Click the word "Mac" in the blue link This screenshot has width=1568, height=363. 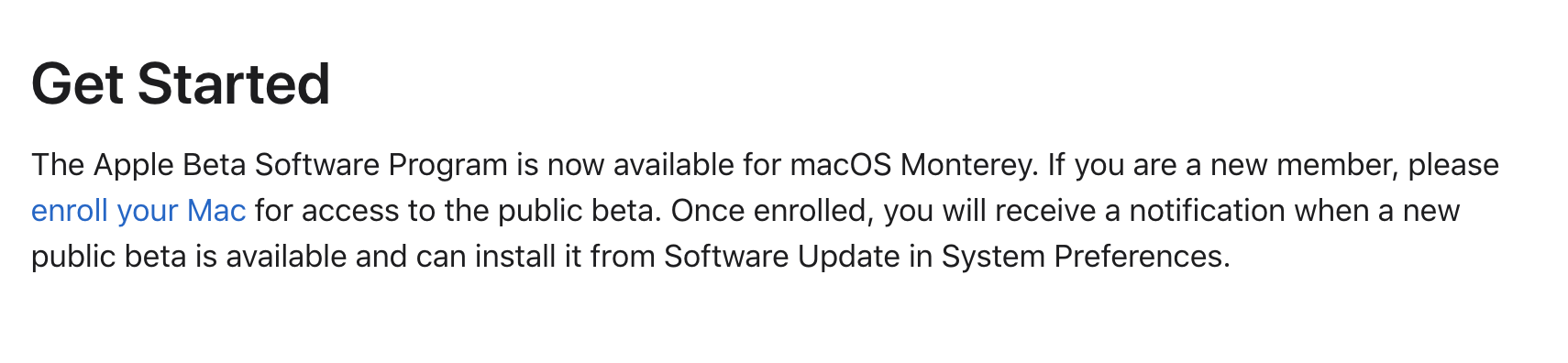point(216,211)
